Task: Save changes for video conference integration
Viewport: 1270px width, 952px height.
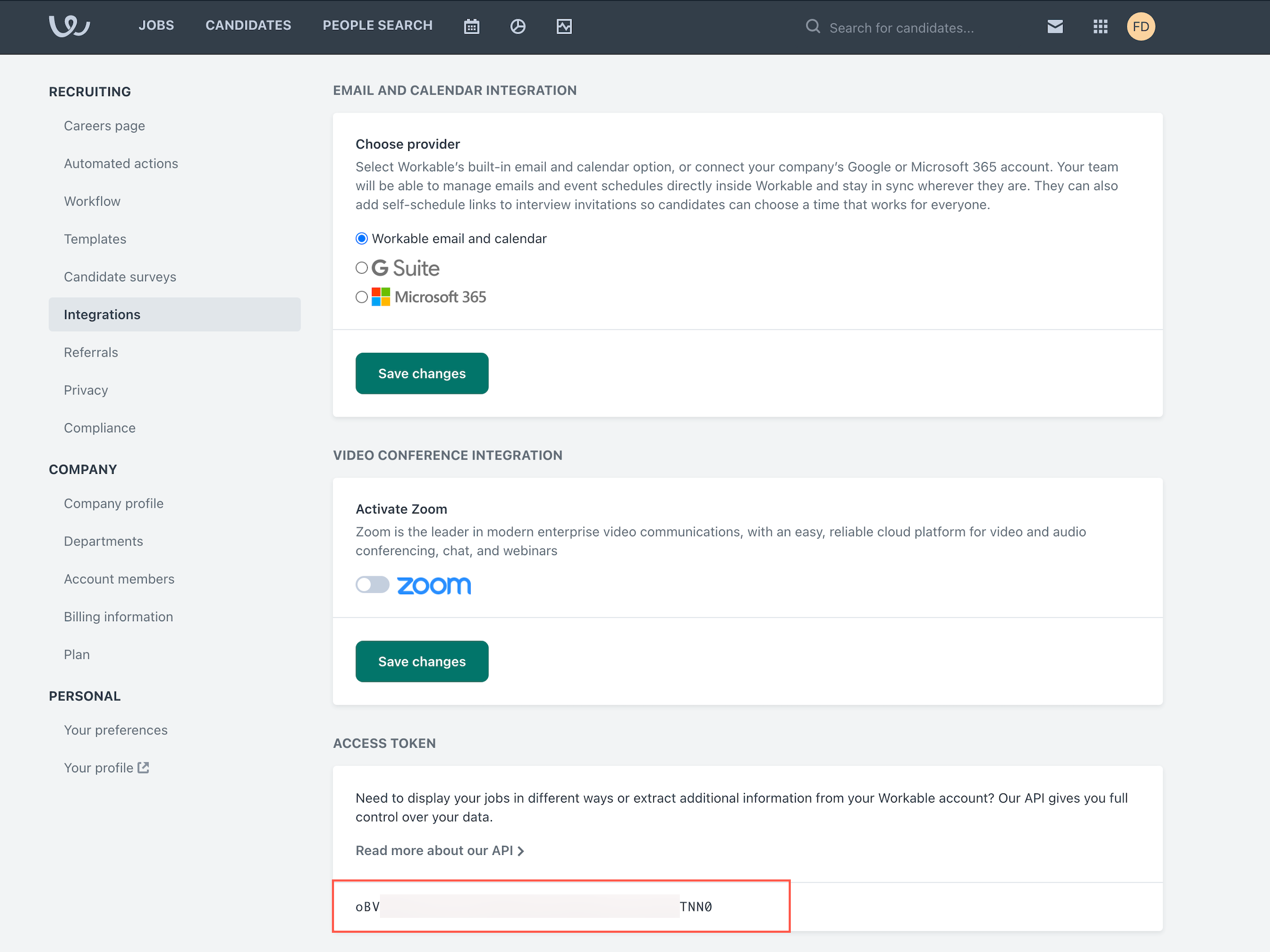Action: point(422,661)
